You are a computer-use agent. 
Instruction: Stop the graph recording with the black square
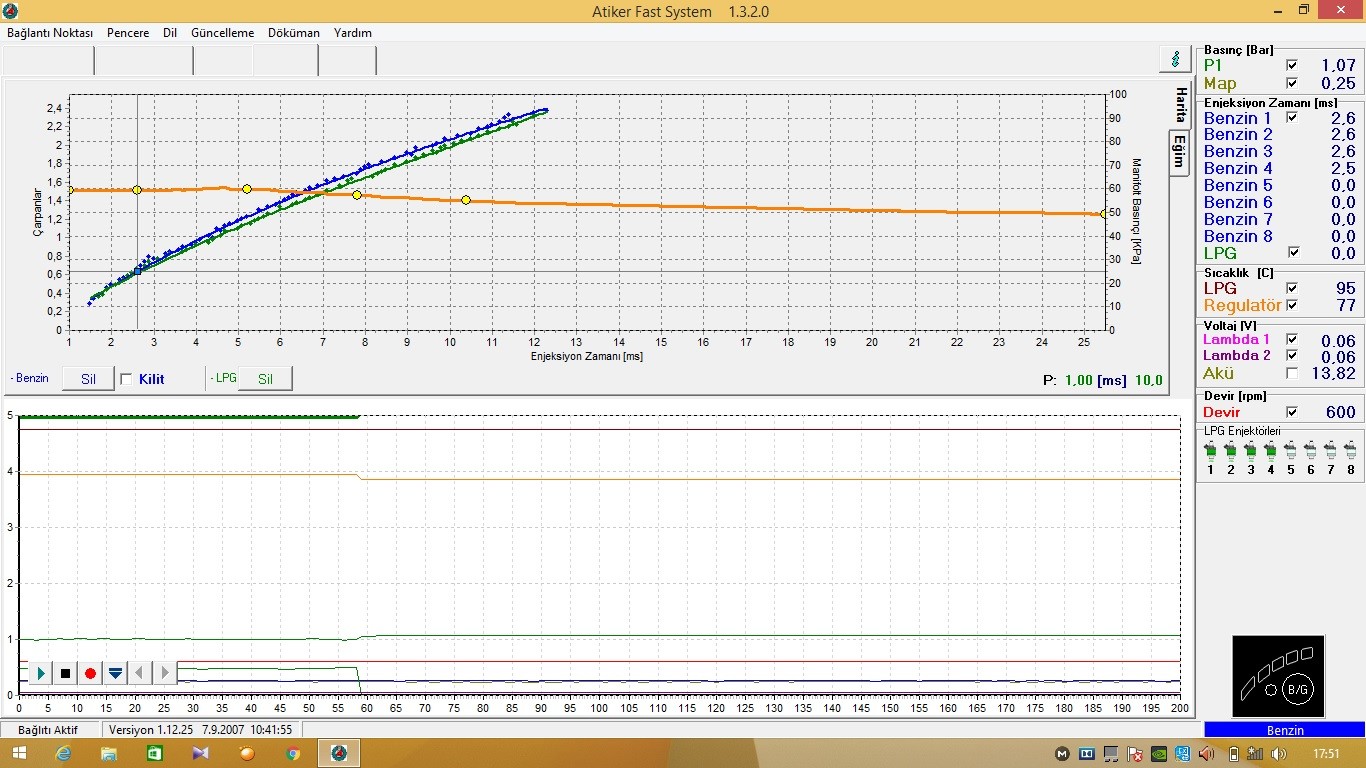tap(66, 673)
